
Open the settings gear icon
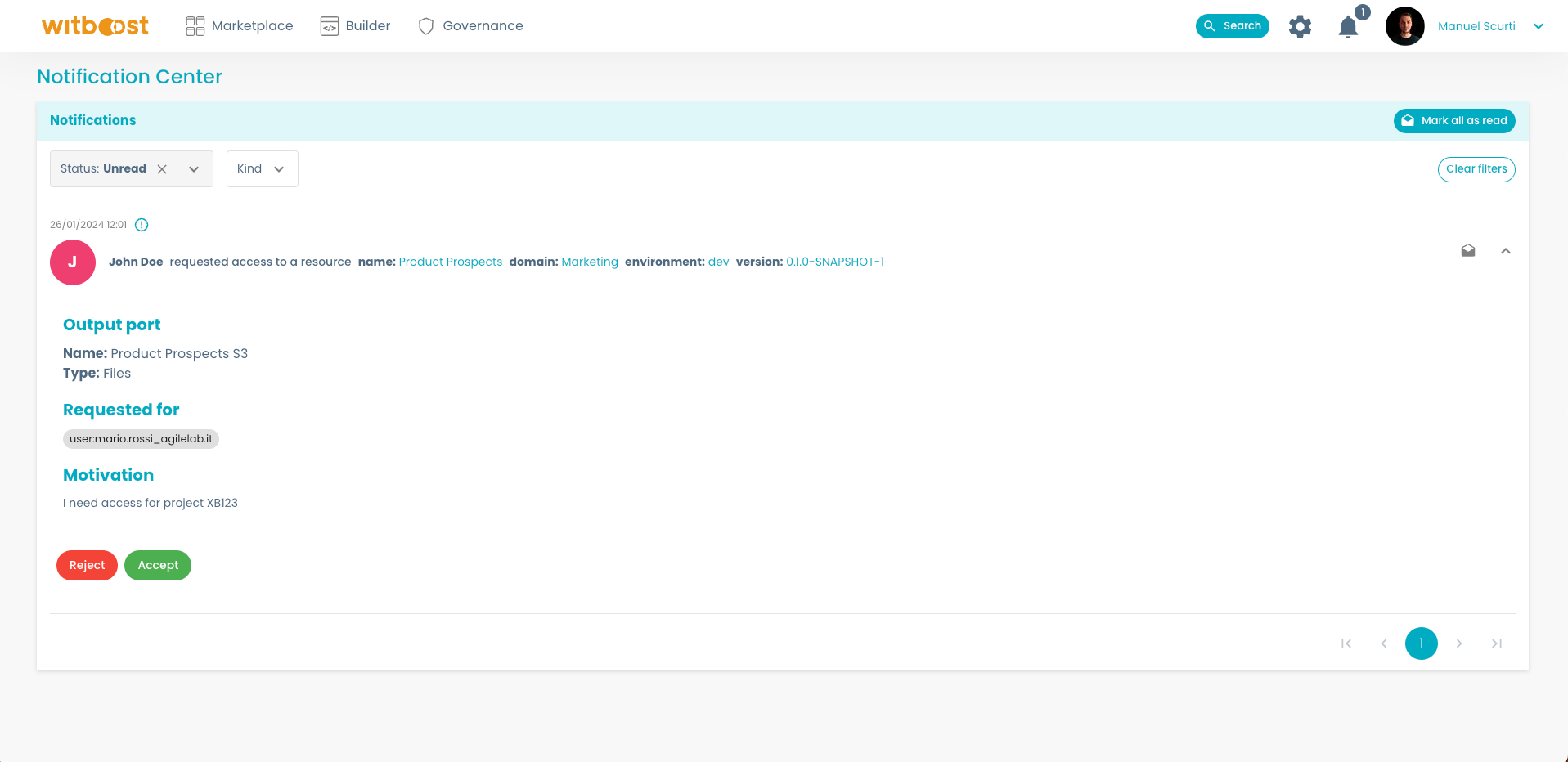tap(1300, 27)
